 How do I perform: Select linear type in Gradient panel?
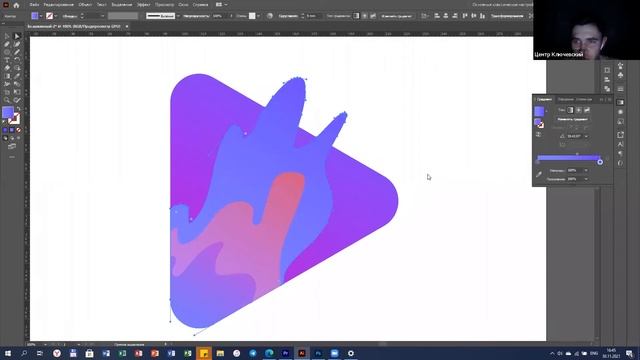(570, 110)
